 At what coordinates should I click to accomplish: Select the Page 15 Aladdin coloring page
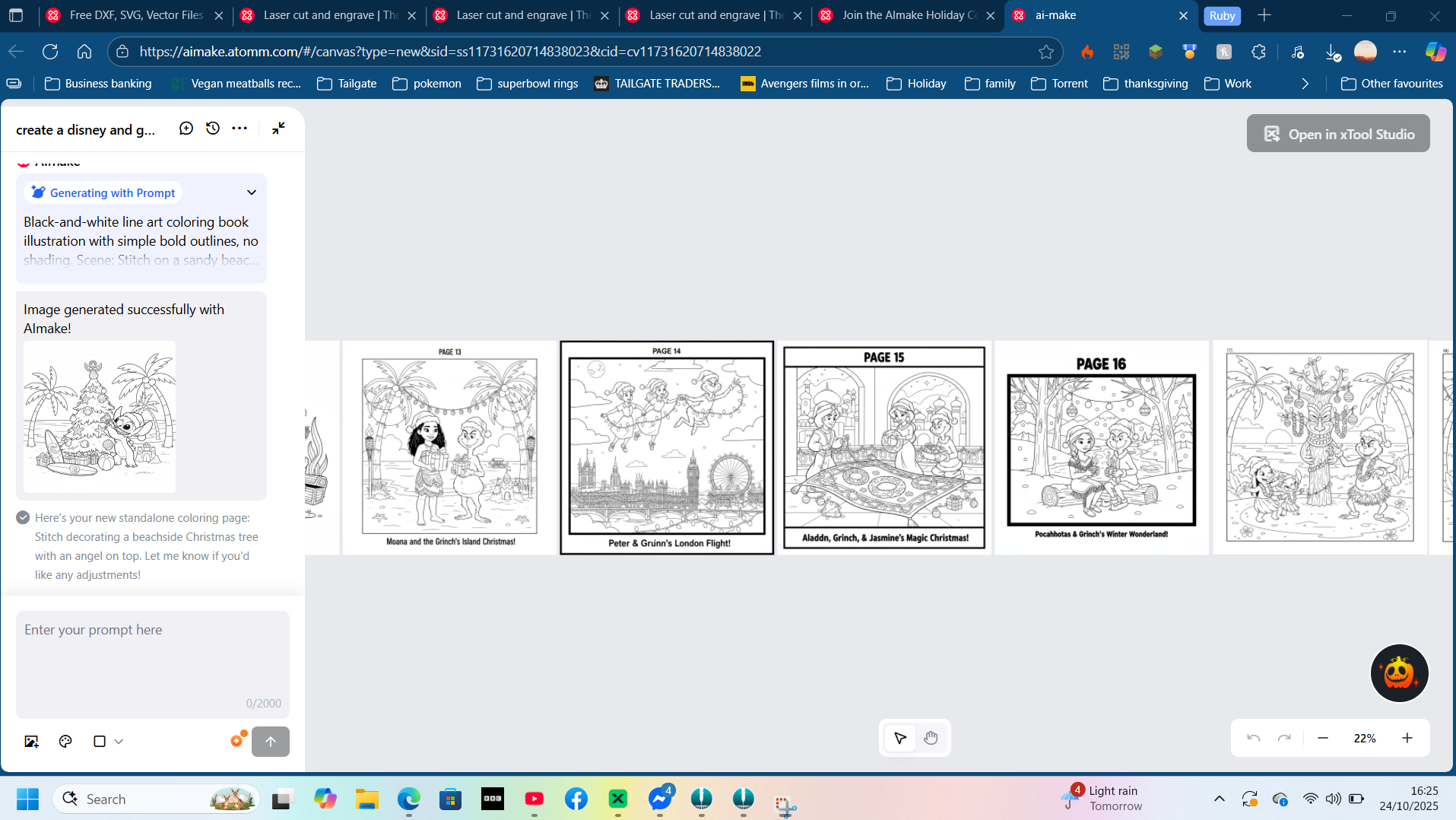884,447
